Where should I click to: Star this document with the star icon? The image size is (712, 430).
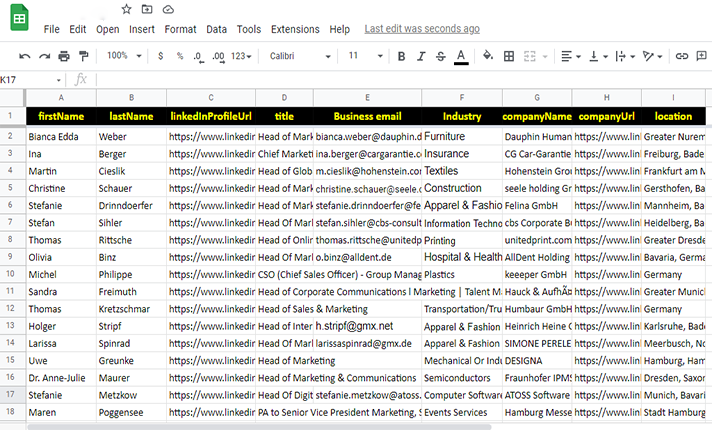[125, 9]
